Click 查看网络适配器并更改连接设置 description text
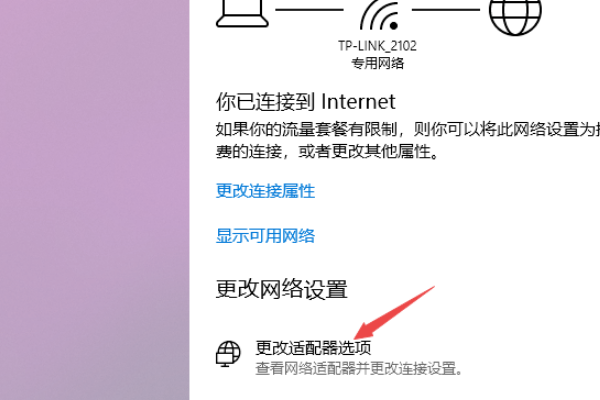Viewport: 600px width, 400px height. click(x=359, y=369)
